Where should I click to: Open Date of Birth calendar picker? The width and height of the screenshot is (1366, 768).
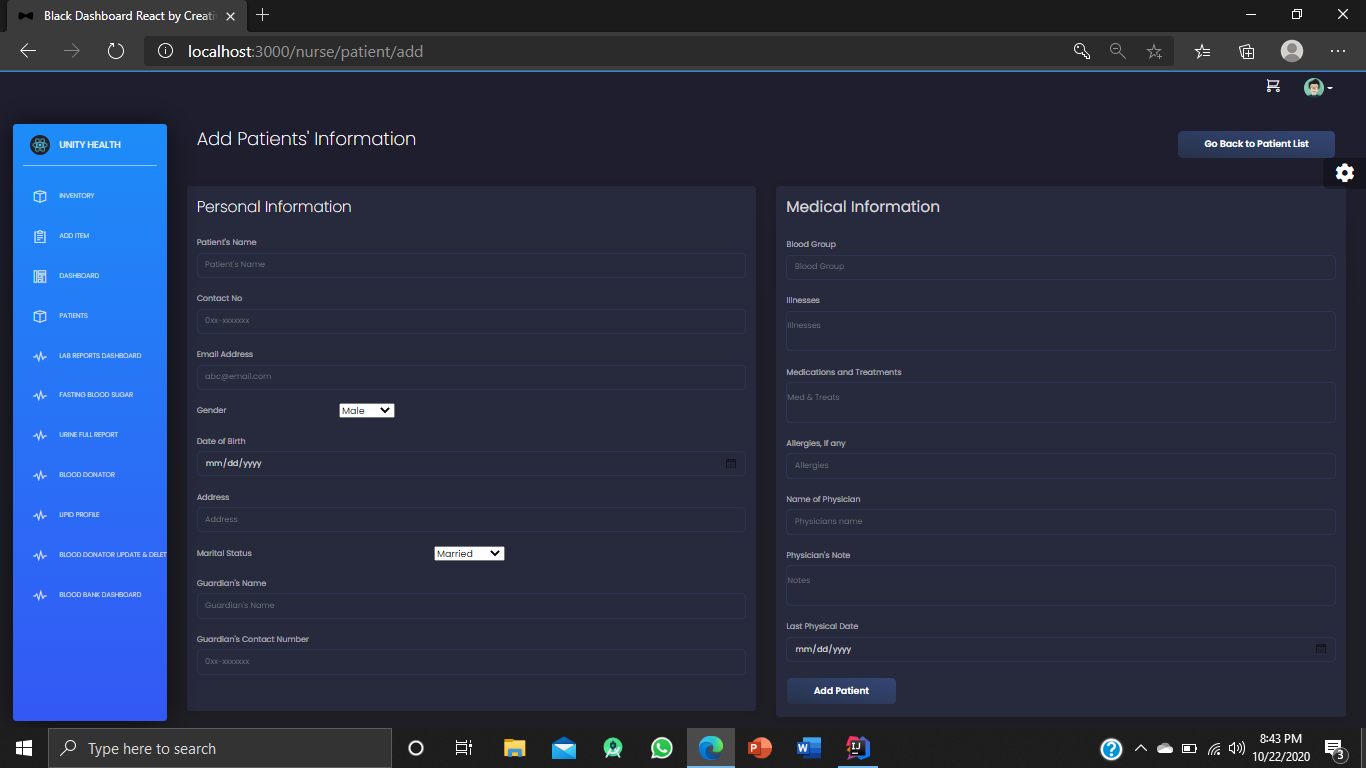pyautogui.click(x=731, y=463)
